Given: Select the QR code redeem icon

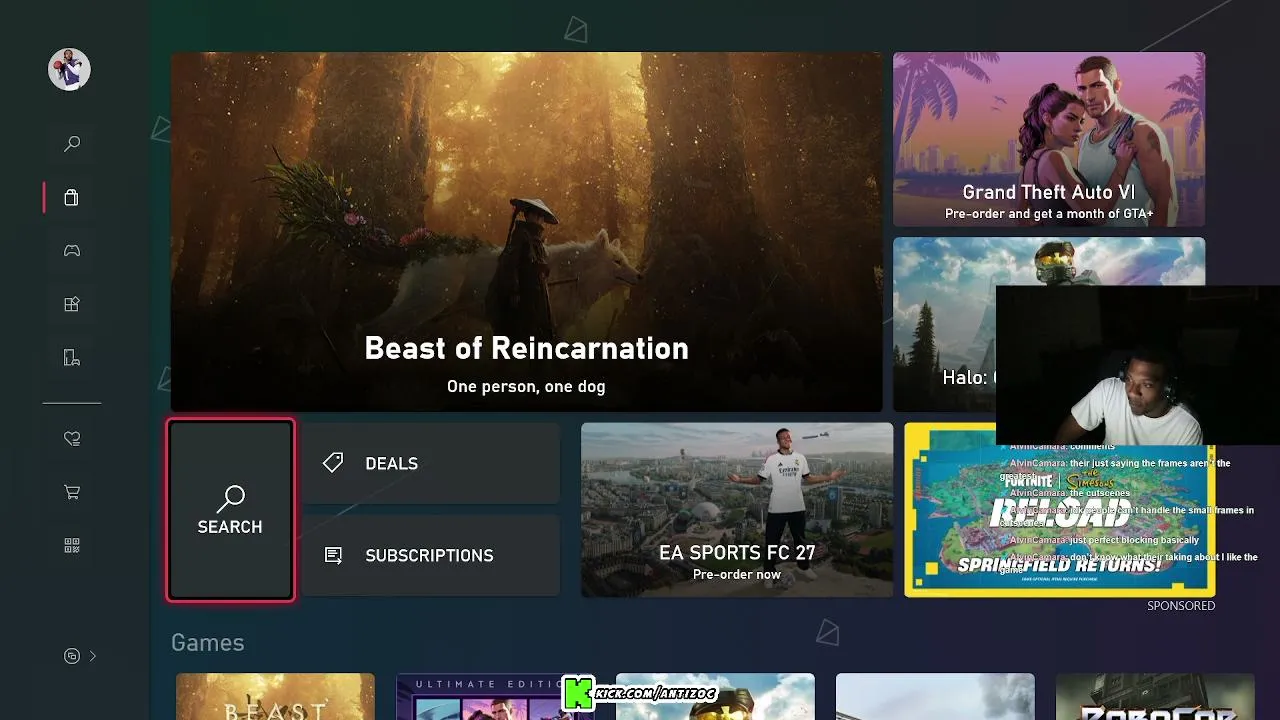Looking at the screenshot, I should [x=72, y=545].
